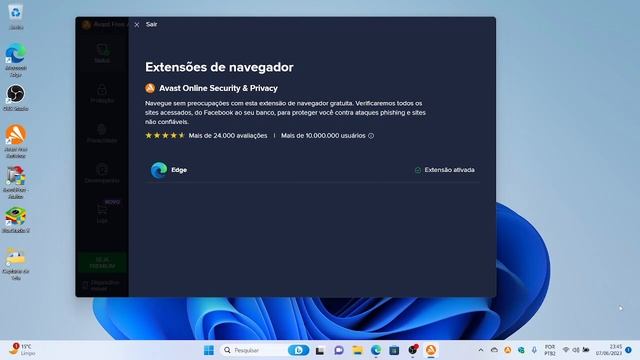Screen dimensions: 640x360
Task: Click the five-star rating
Action: (x=165, y=136)
